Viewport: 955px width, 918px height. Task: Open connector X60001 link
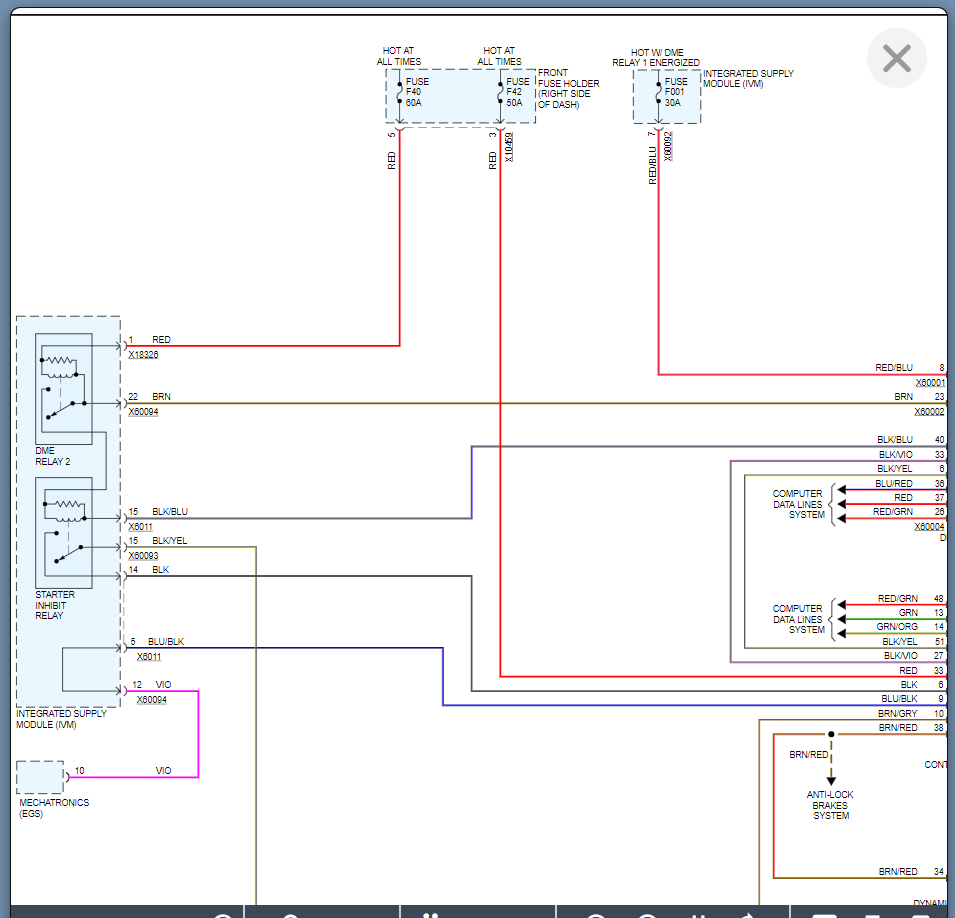[929, 383]
